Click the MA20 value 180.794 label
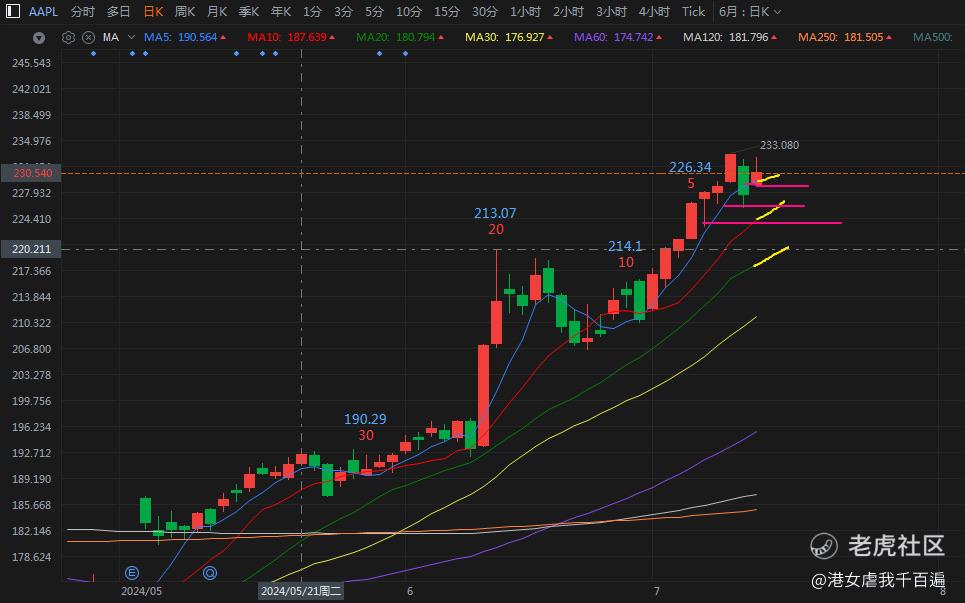Screen dimensions: 965x603 tap(400, 38)
